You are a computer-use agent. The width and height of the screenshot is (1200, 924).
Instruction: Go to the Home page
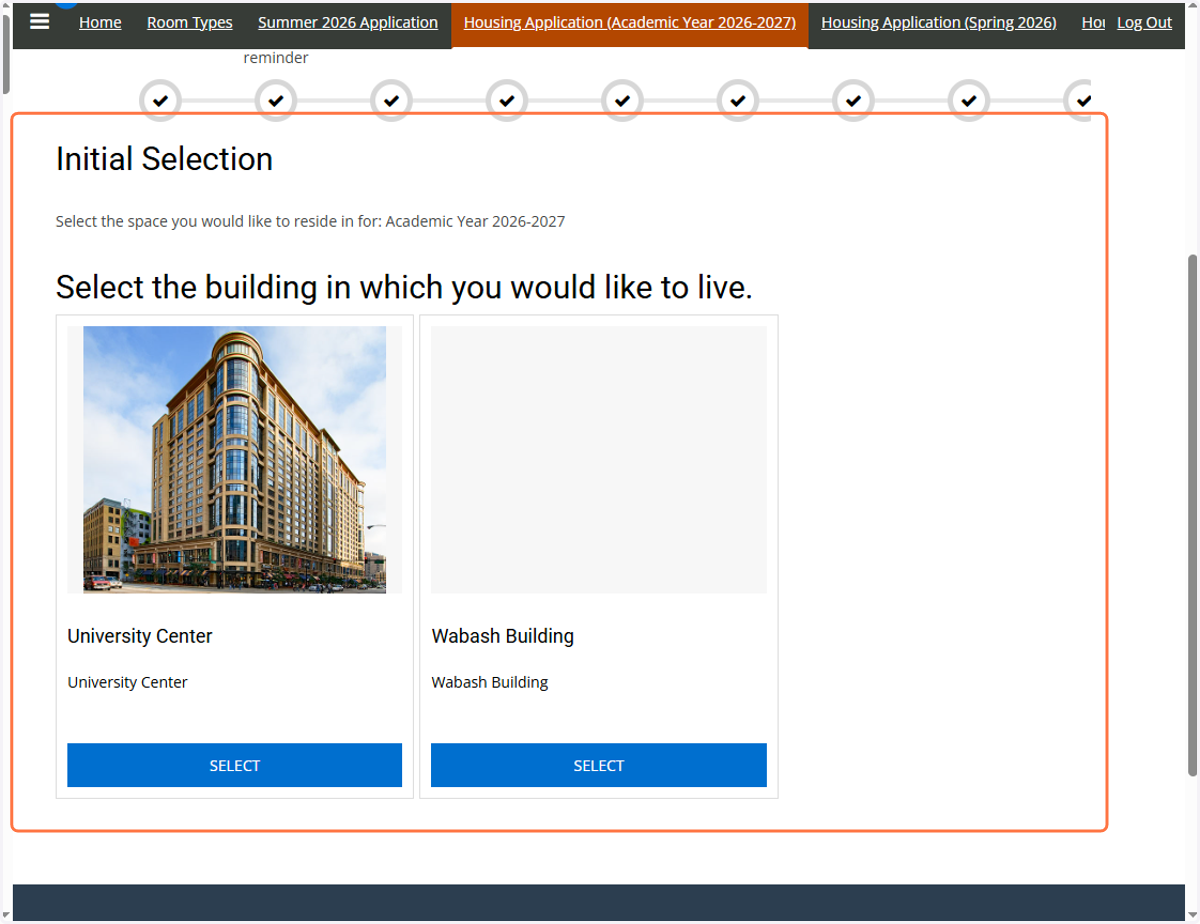pyautogui.click(x=100, y=22)
